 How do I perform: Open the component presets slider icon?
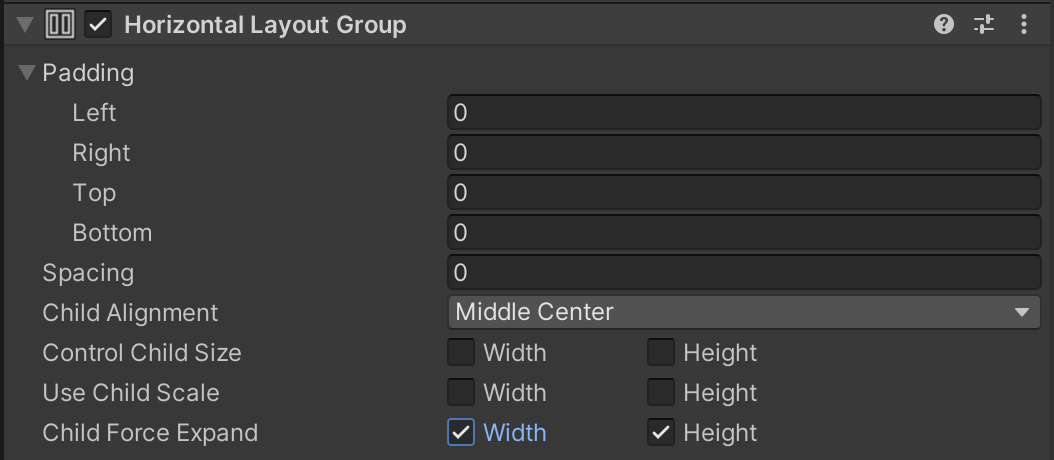pyautogui.click(x=983, y=25)
